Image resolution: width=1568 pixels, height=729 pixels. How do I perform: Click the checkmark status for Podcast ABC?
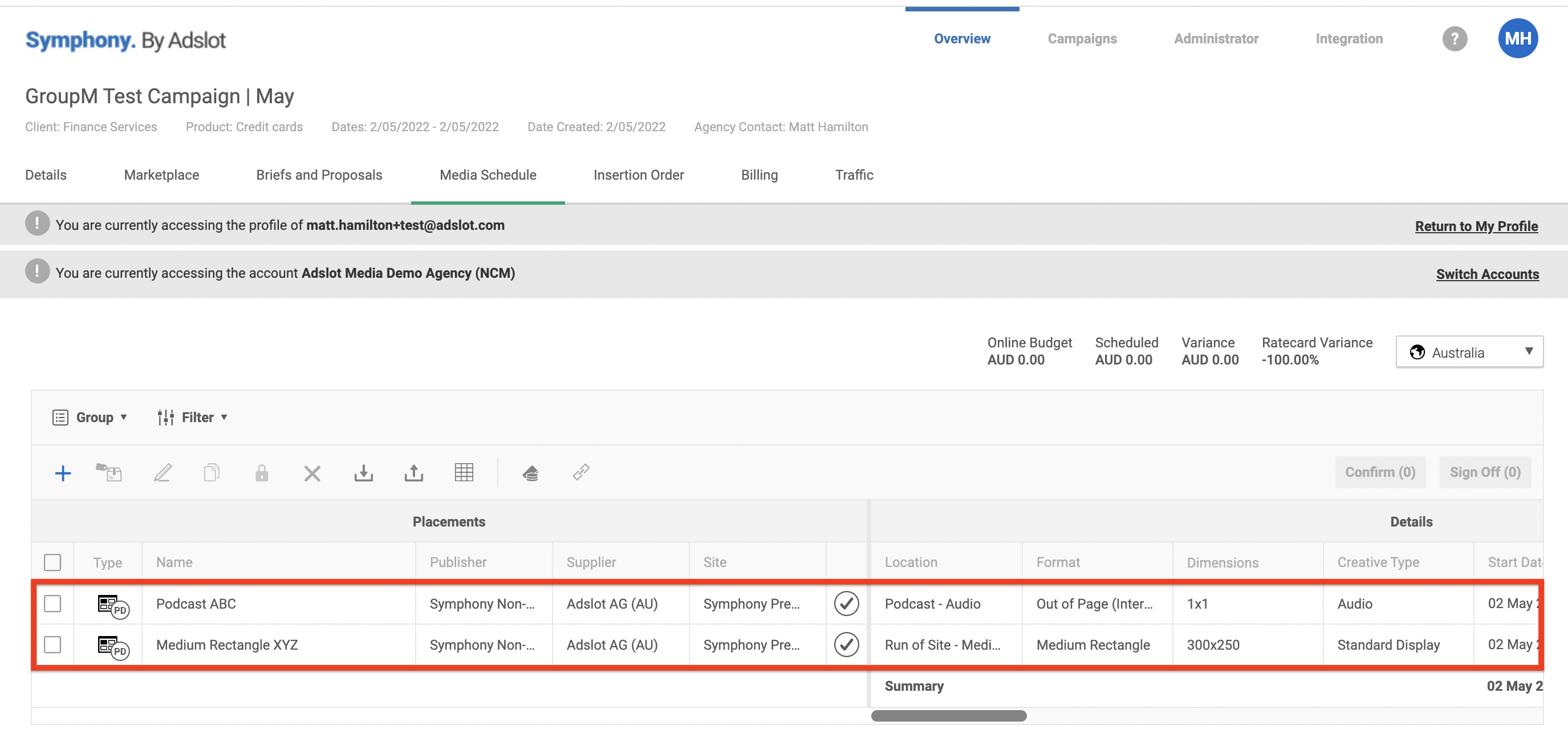tap(846, 604)
